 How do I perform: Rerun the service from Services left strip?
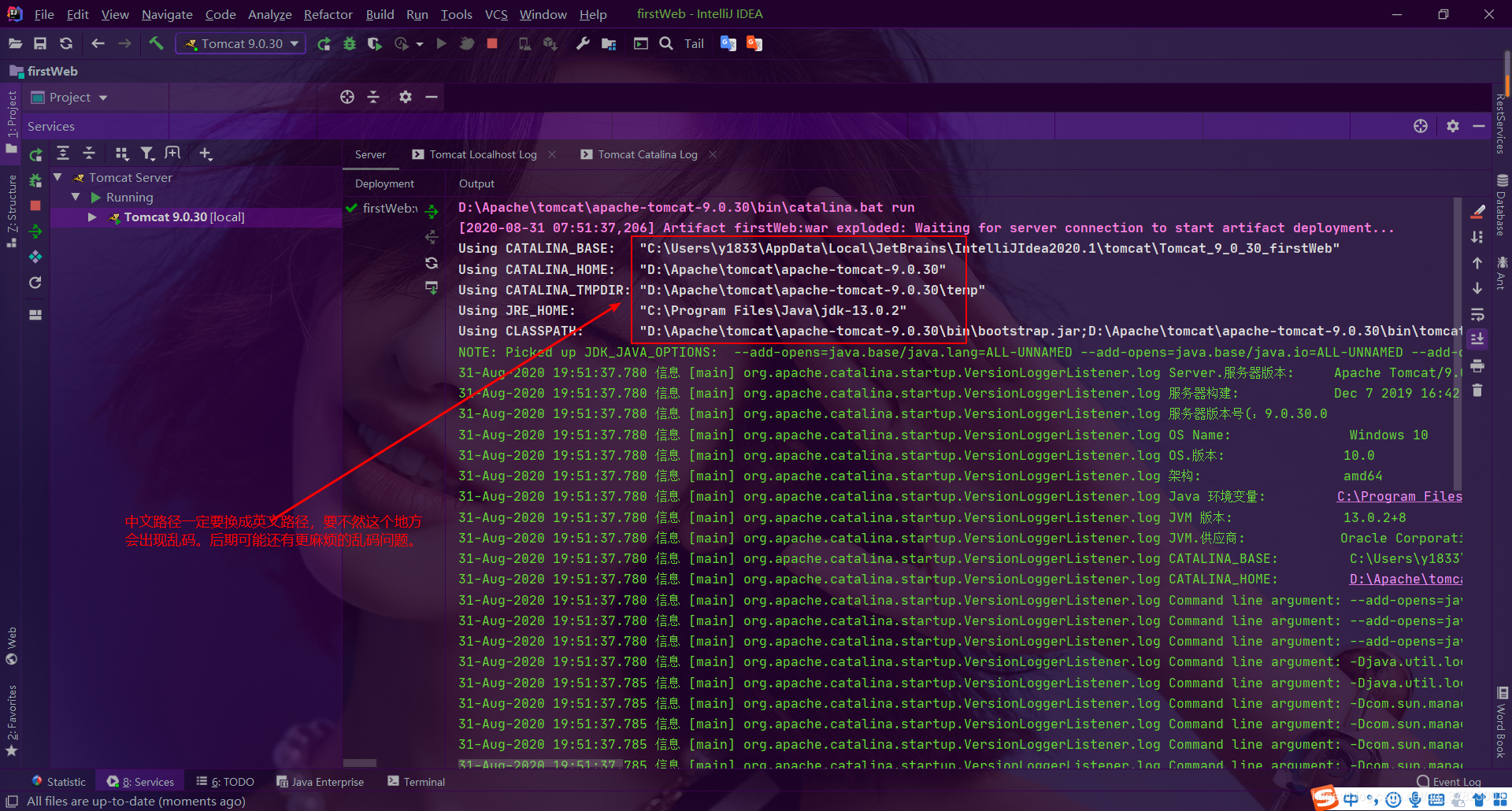[35, 155]
